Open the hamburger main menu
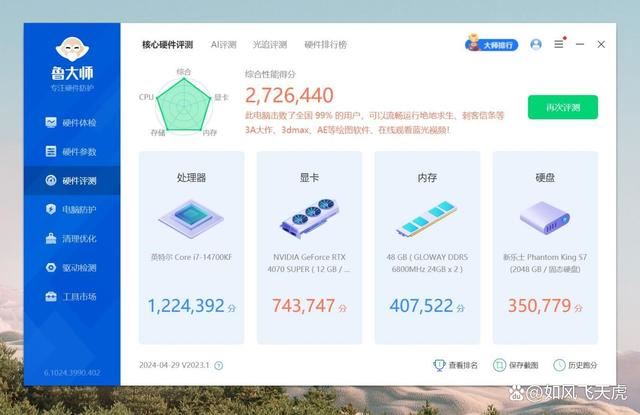 pyautogui.click(x=559, y=45)
